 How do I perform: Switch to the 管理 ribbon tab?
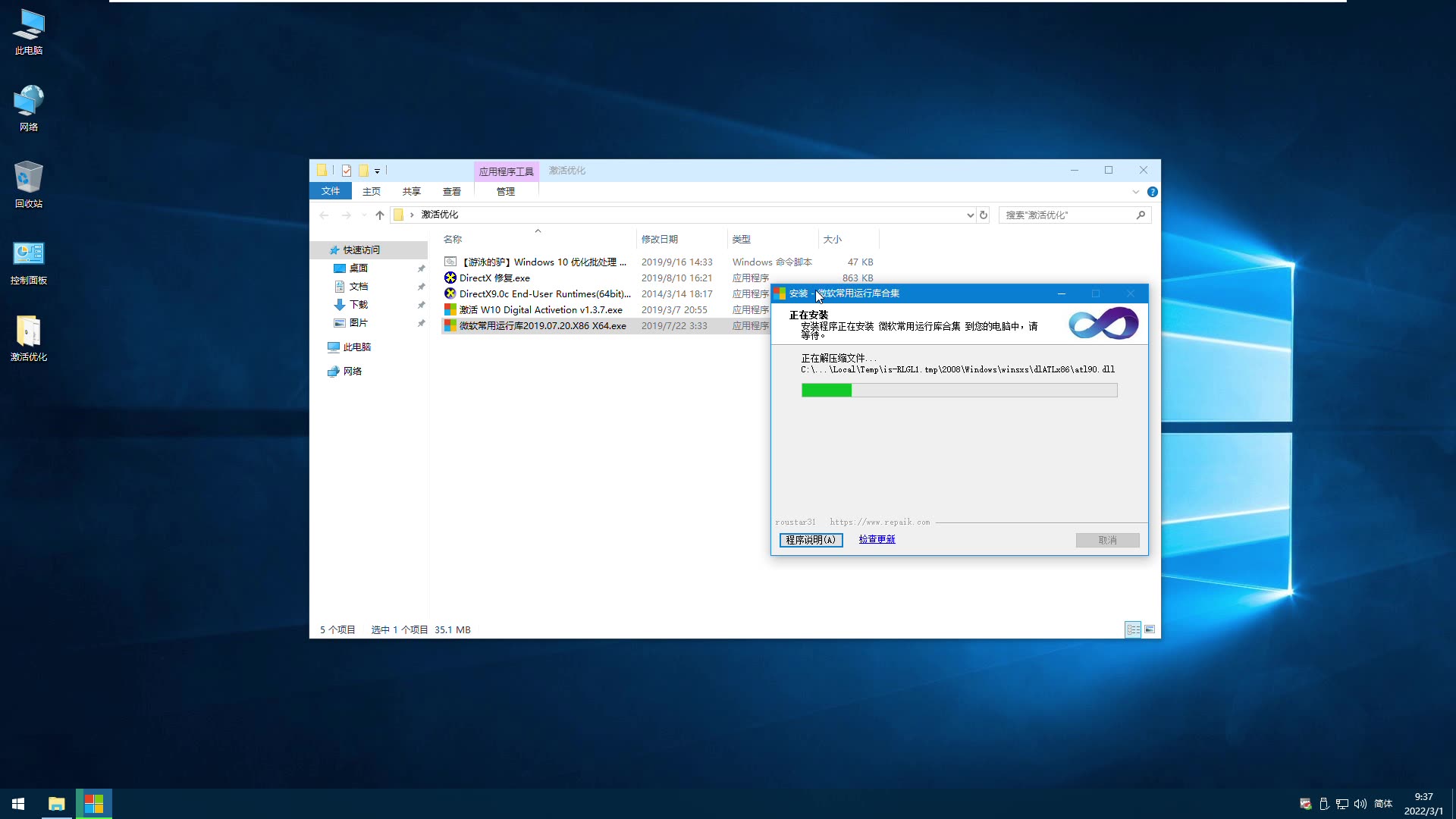point(506,192)
